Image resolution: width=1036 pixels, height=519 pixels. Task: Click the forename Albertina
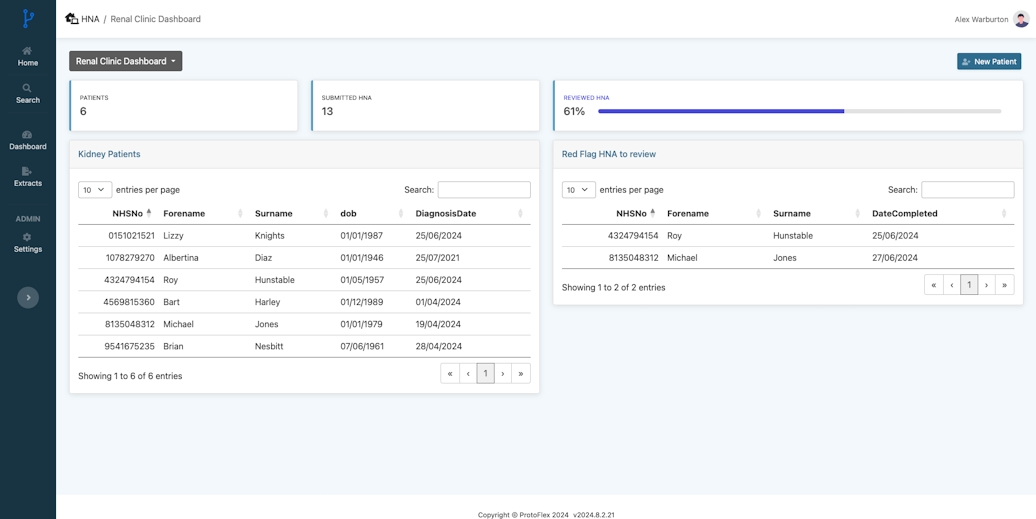pyautogui.click(x=181, y=258)
